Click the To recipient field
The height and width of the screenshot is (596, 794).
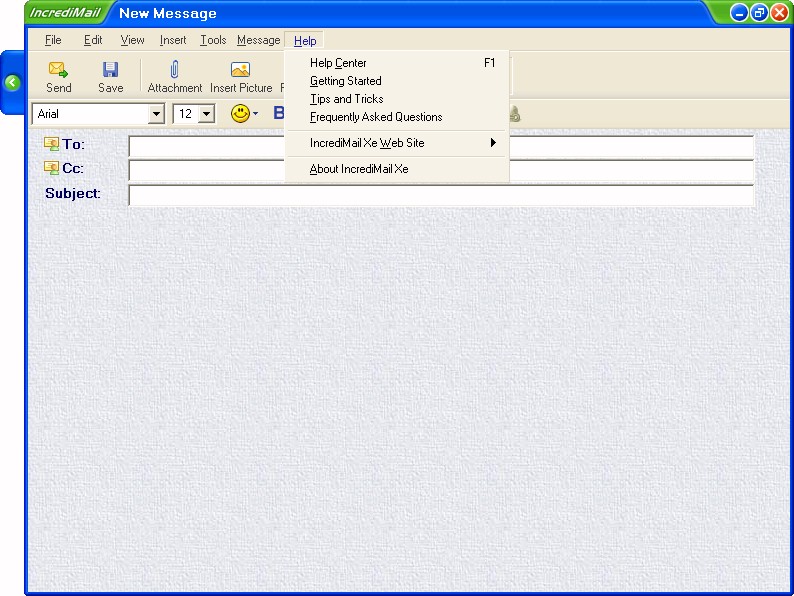point(441,147)
